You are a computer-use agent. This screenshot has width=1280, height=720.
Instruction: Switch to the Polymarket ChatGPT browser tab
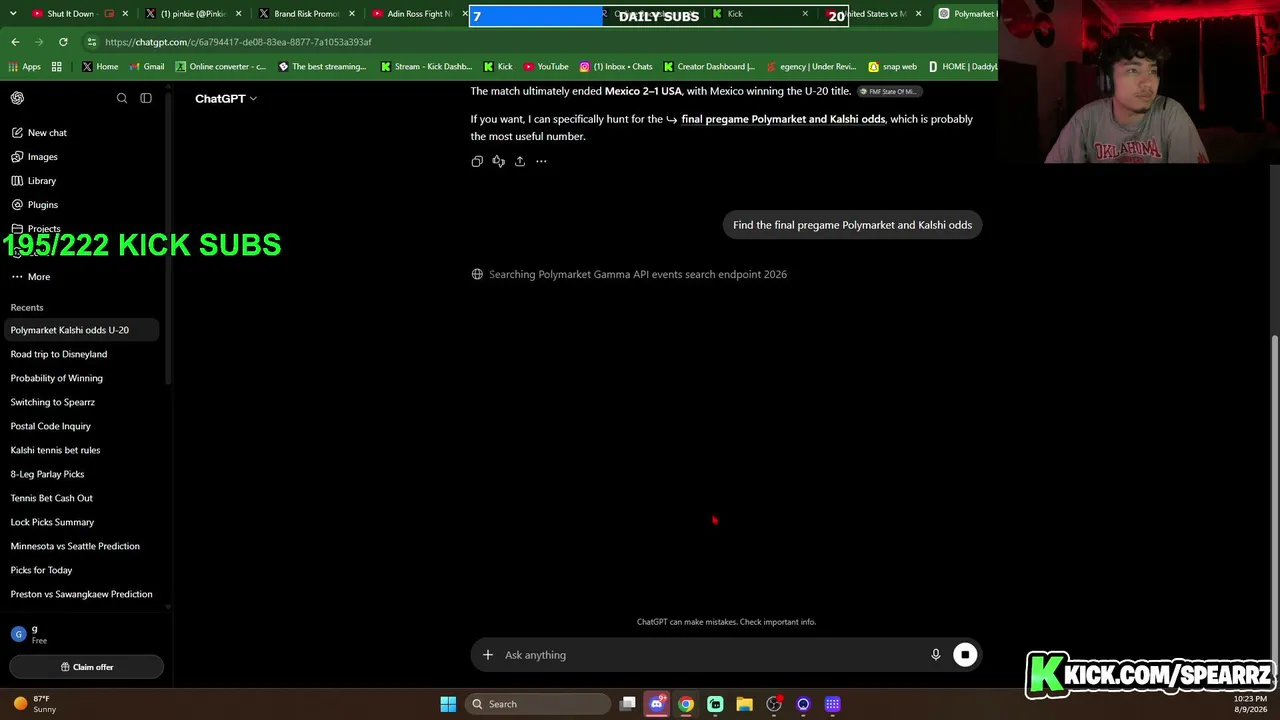964,14
